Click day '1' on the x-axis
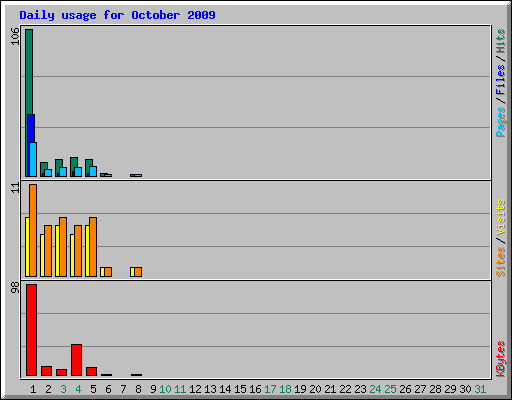512x400 pixels. pos(33,389)
